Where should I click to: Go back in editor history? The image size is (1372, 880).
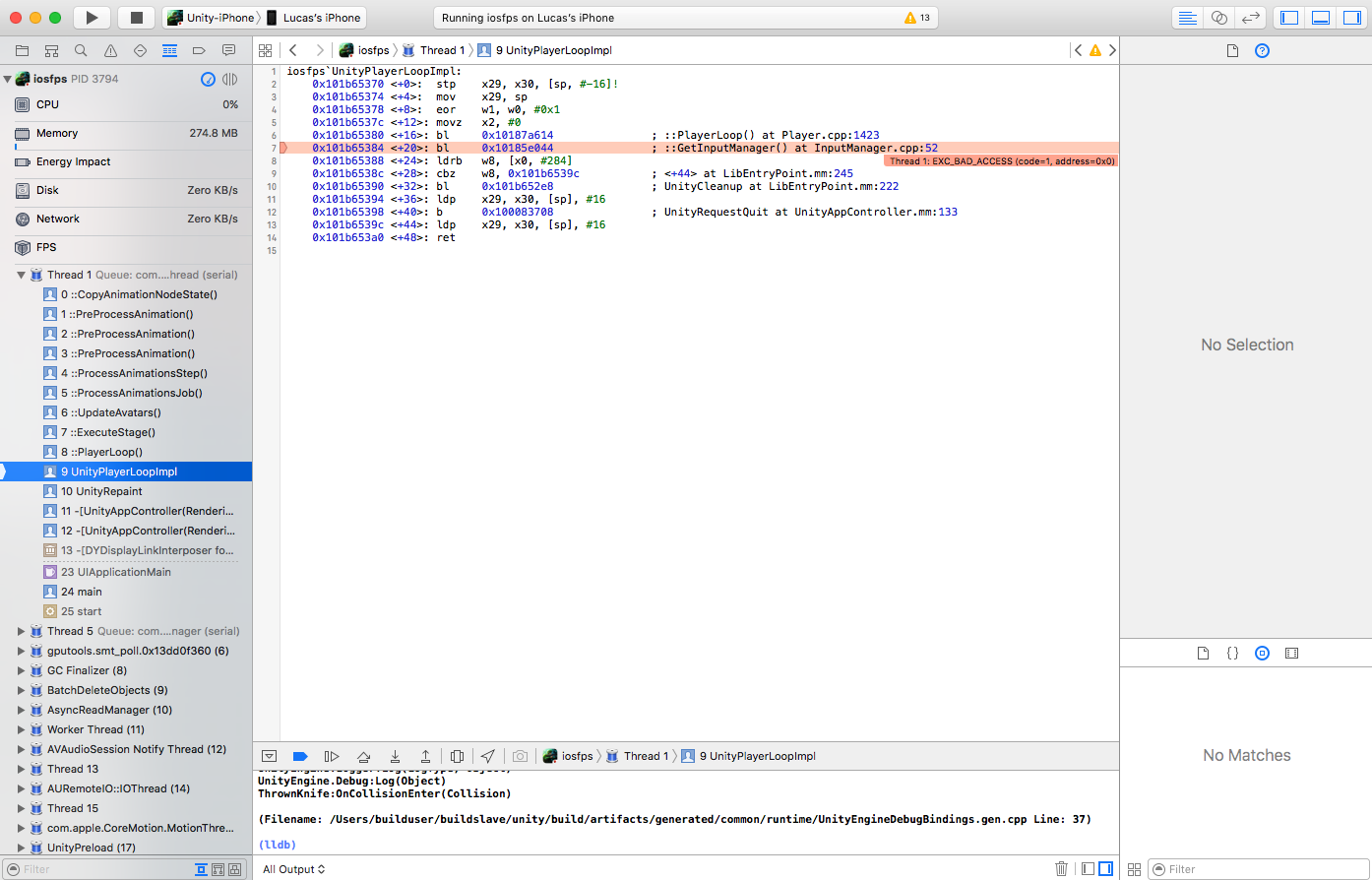(293, 50)
